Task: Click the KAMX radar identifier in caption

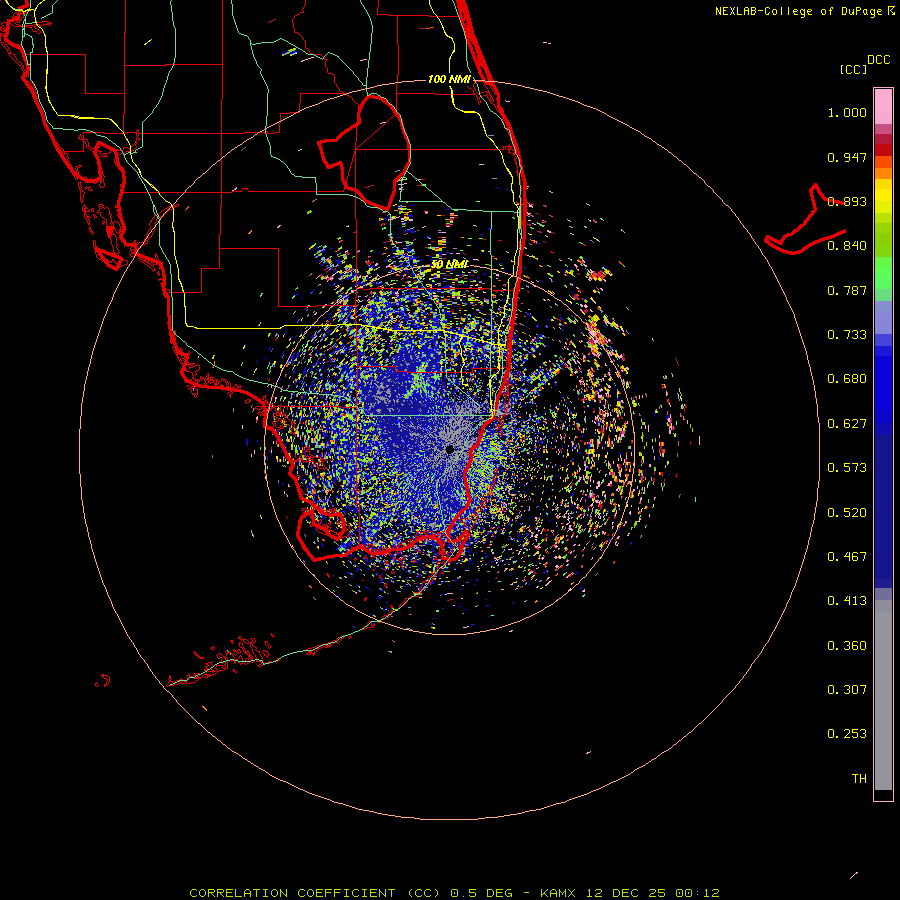Action: [557, 893]
